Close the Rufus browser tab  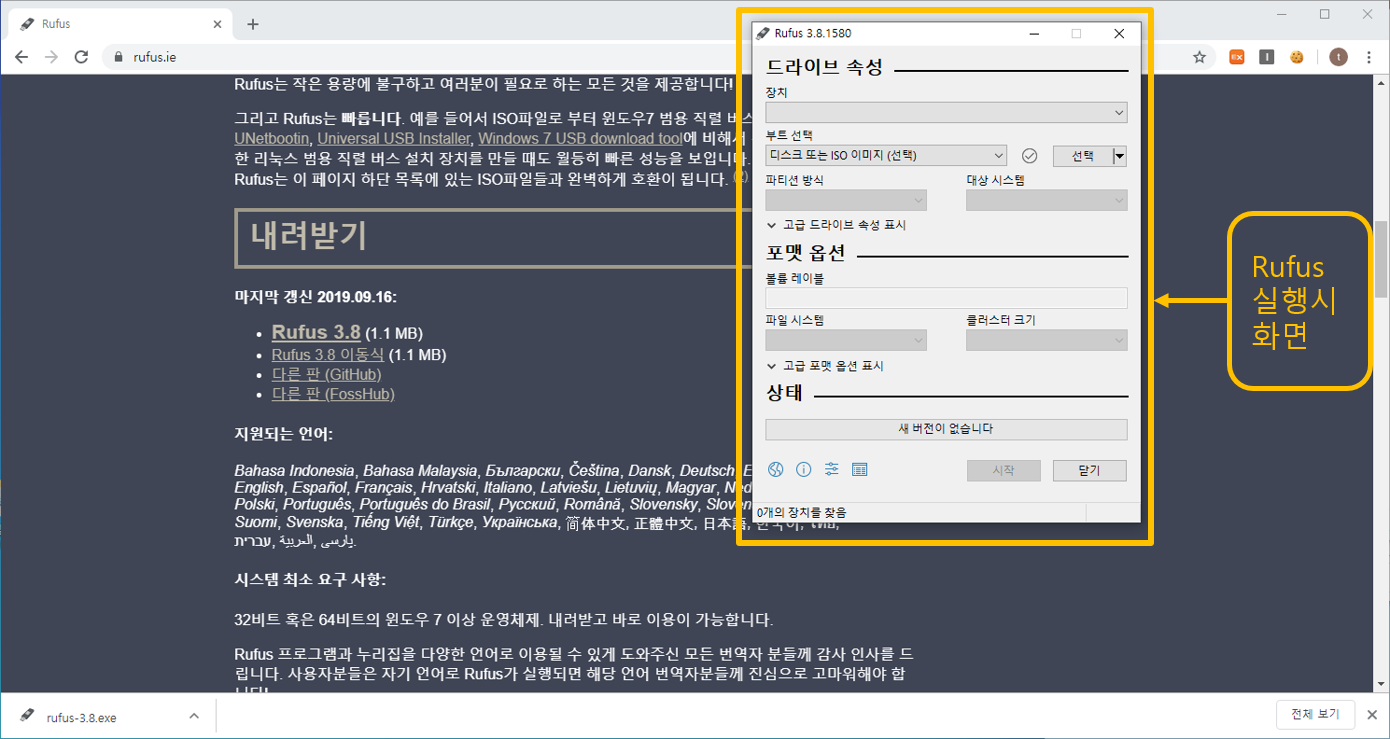pos(216,24)
